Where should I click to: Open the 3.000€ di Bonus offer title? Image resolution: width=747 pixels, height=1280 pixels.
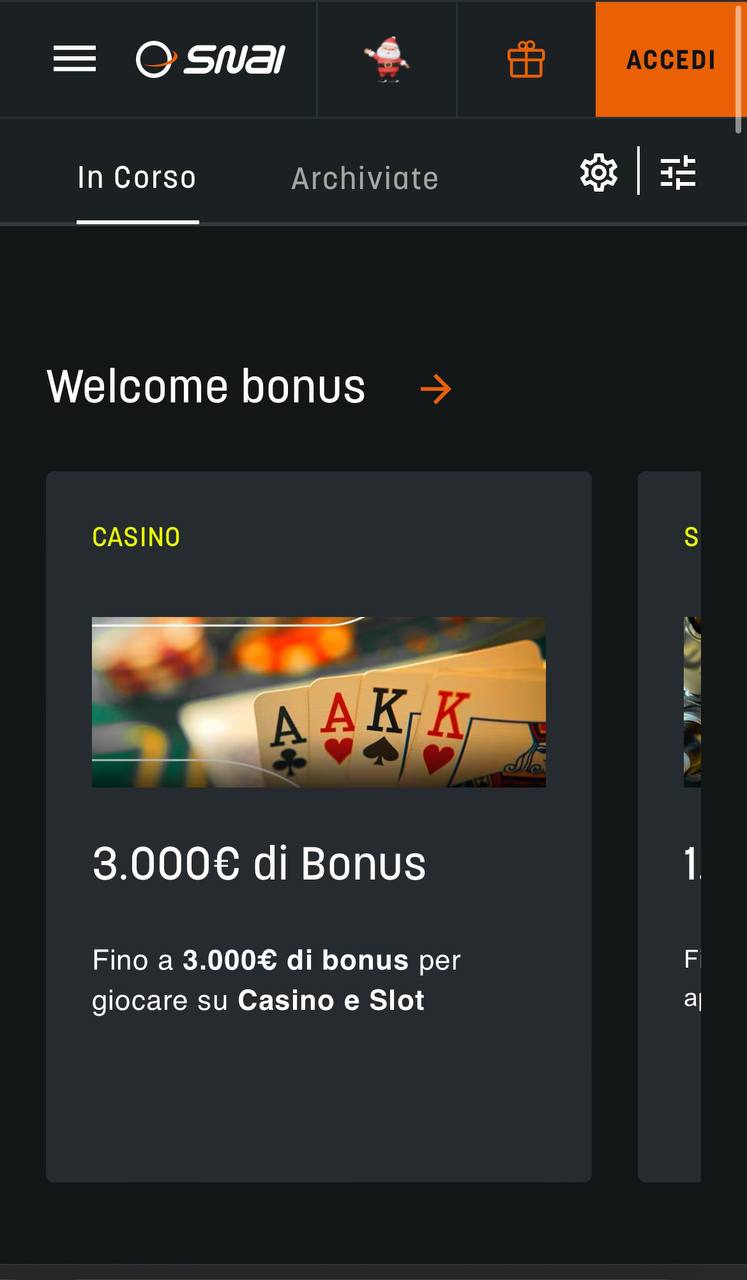point(259,864)
